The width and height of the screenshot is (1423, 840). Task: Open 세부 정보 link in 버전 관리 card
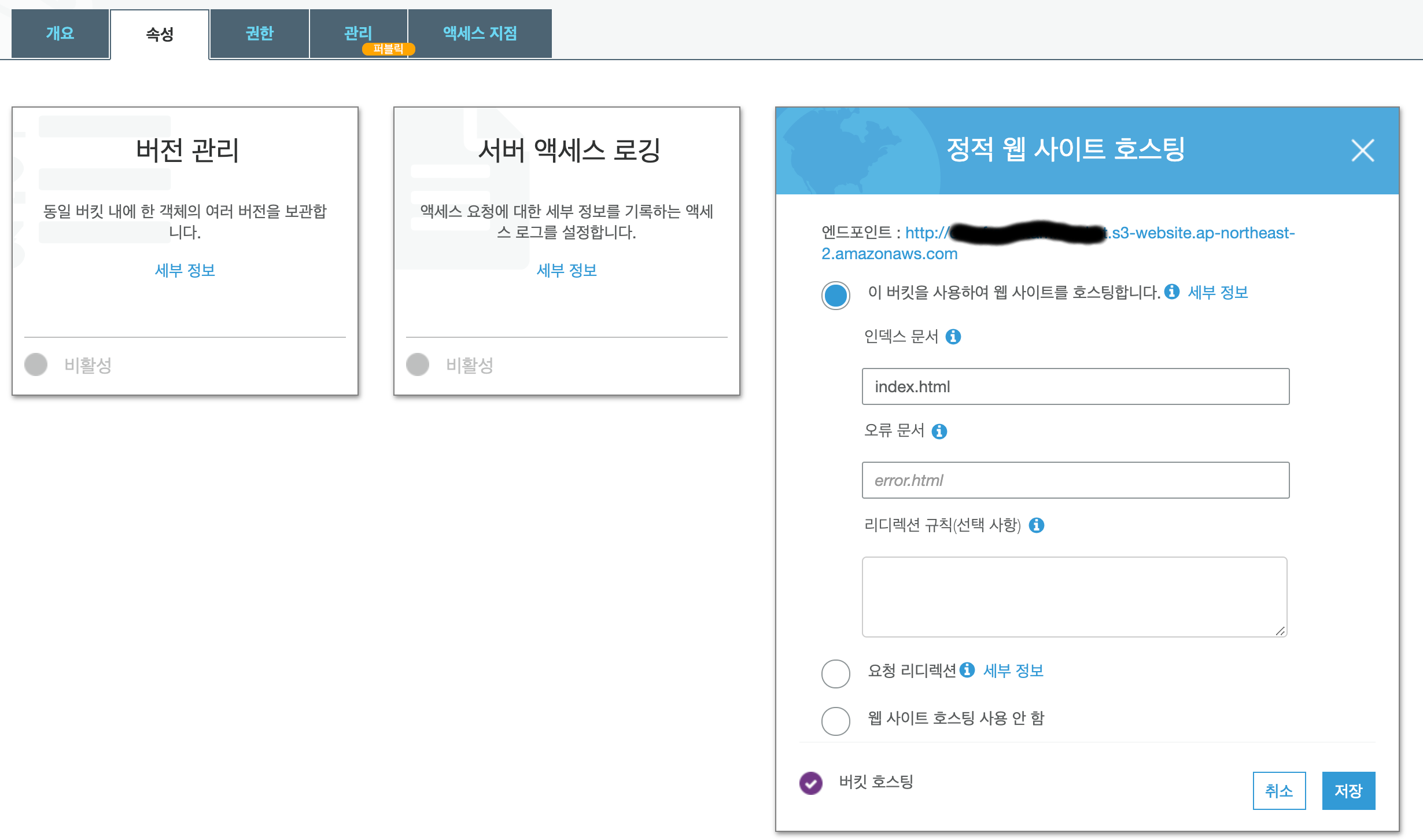(x=185, y=270)
